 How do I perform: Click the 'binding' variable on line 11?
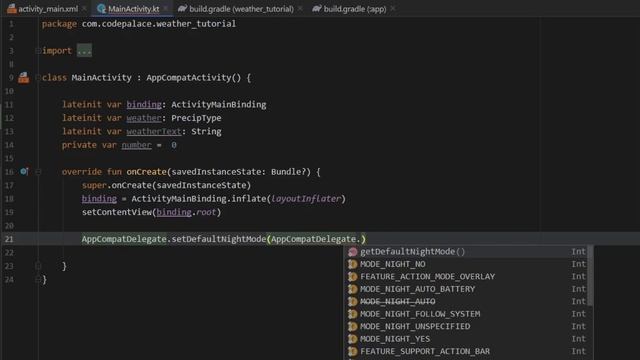pos(144,104)
